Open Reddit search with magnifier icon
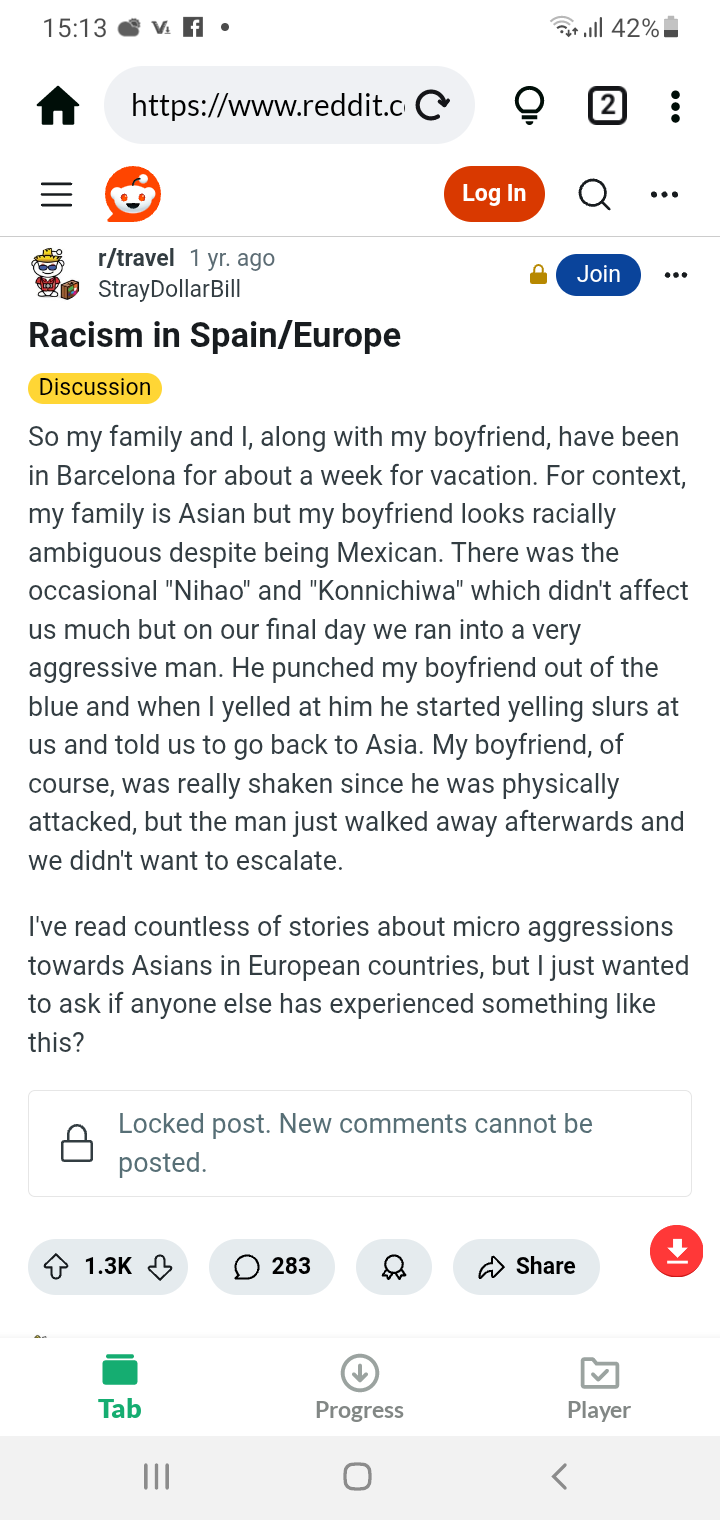 (594, 194)
